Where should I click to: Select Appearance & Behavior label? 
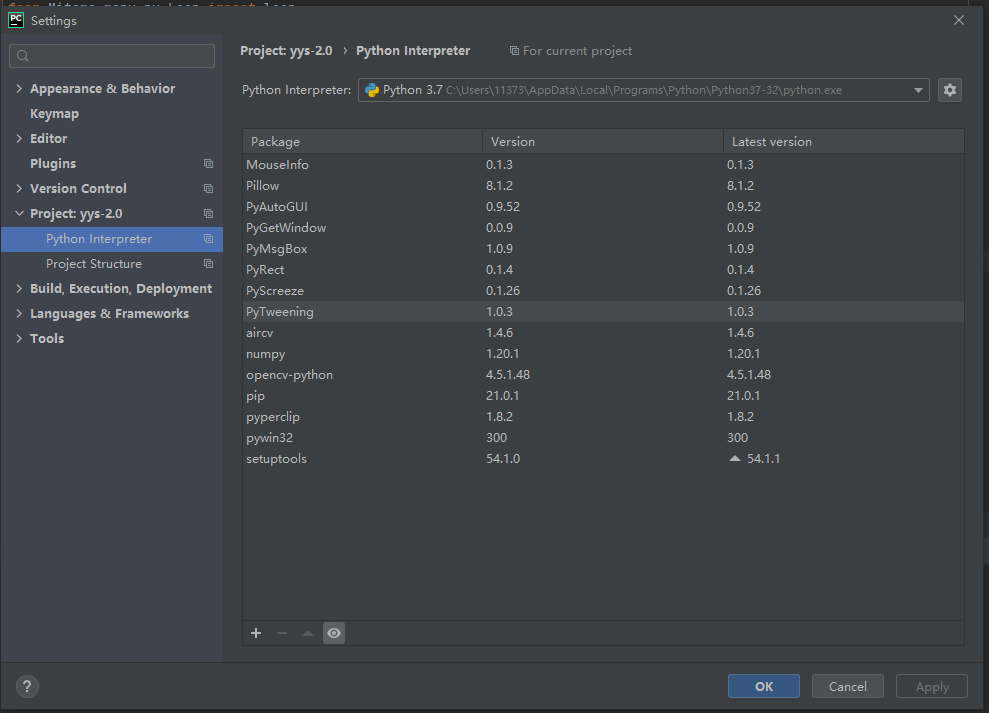coord(103,88)
